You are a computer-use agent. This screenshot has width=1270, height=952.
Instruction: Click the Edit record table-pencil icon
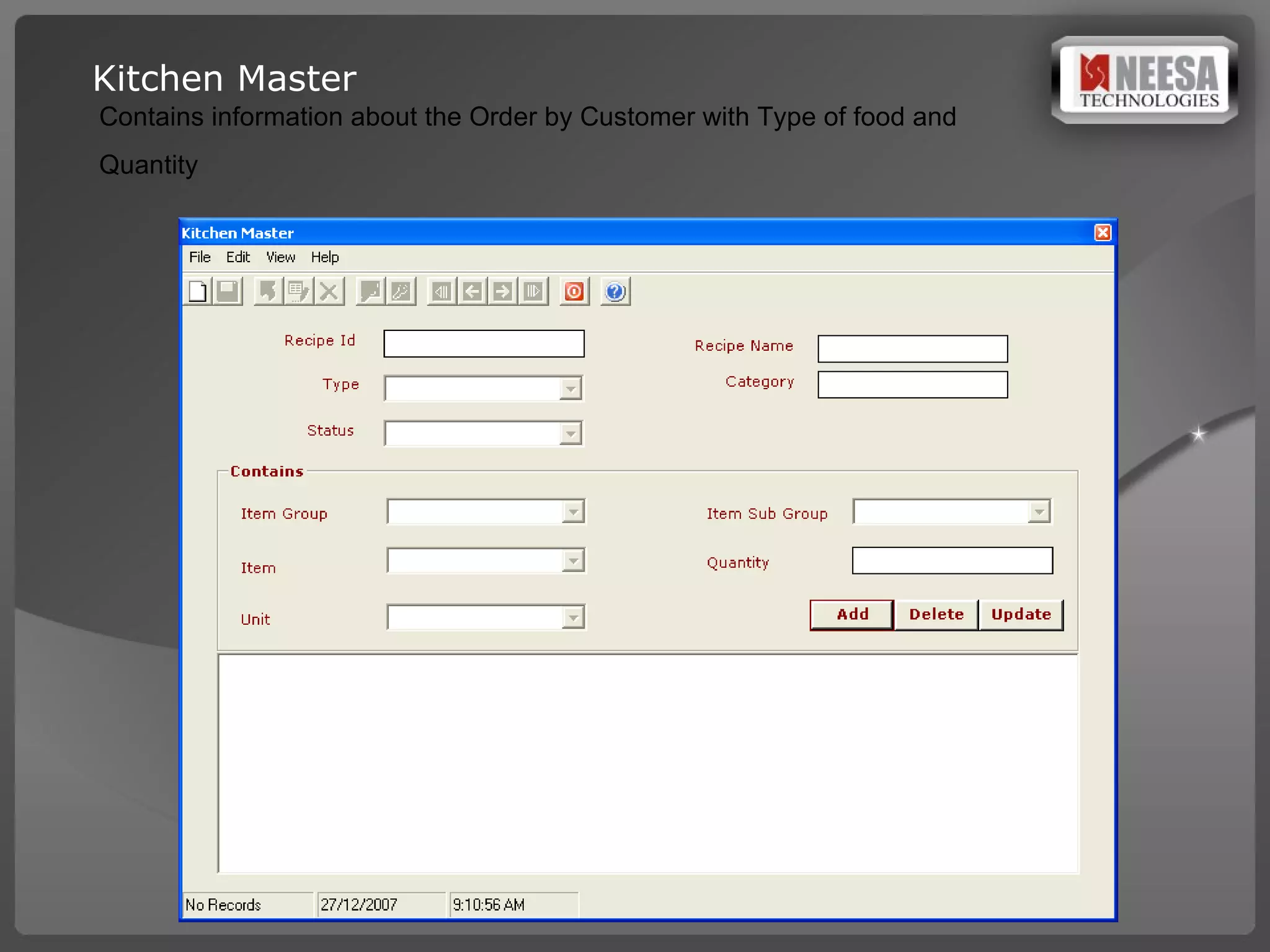tap(299, 291)
